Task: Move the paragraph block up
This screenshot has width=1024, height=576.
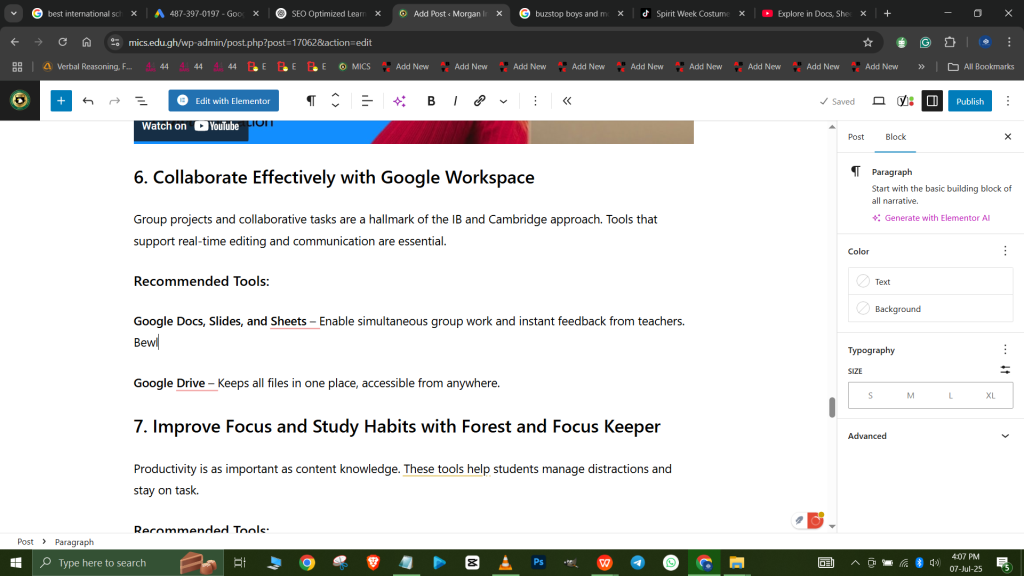Action: pos(336,95)
